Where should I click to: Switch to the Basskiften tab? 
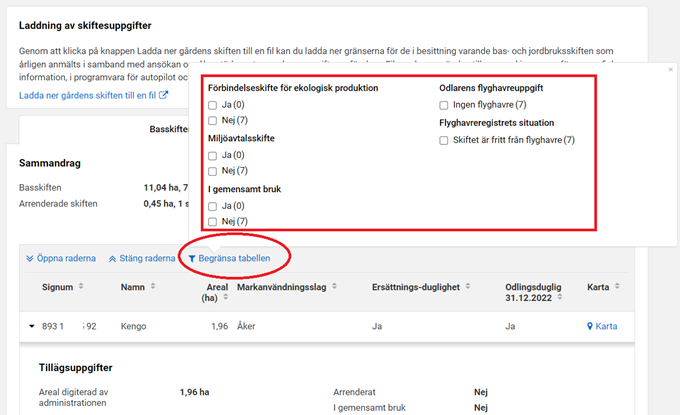point(170,129)
